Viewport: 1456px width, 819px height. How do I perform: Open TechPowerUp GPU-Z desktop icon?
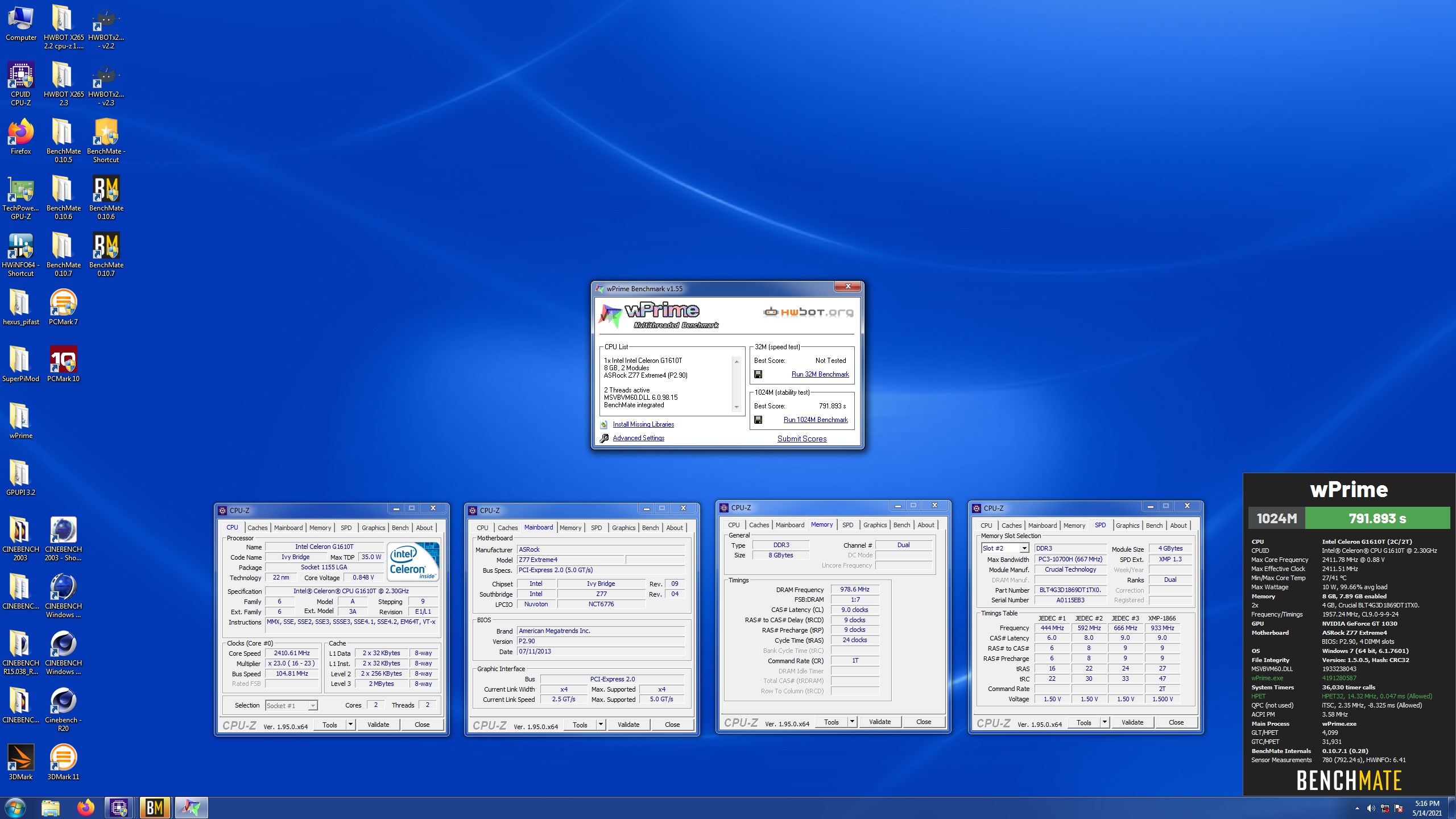(21, 198)
